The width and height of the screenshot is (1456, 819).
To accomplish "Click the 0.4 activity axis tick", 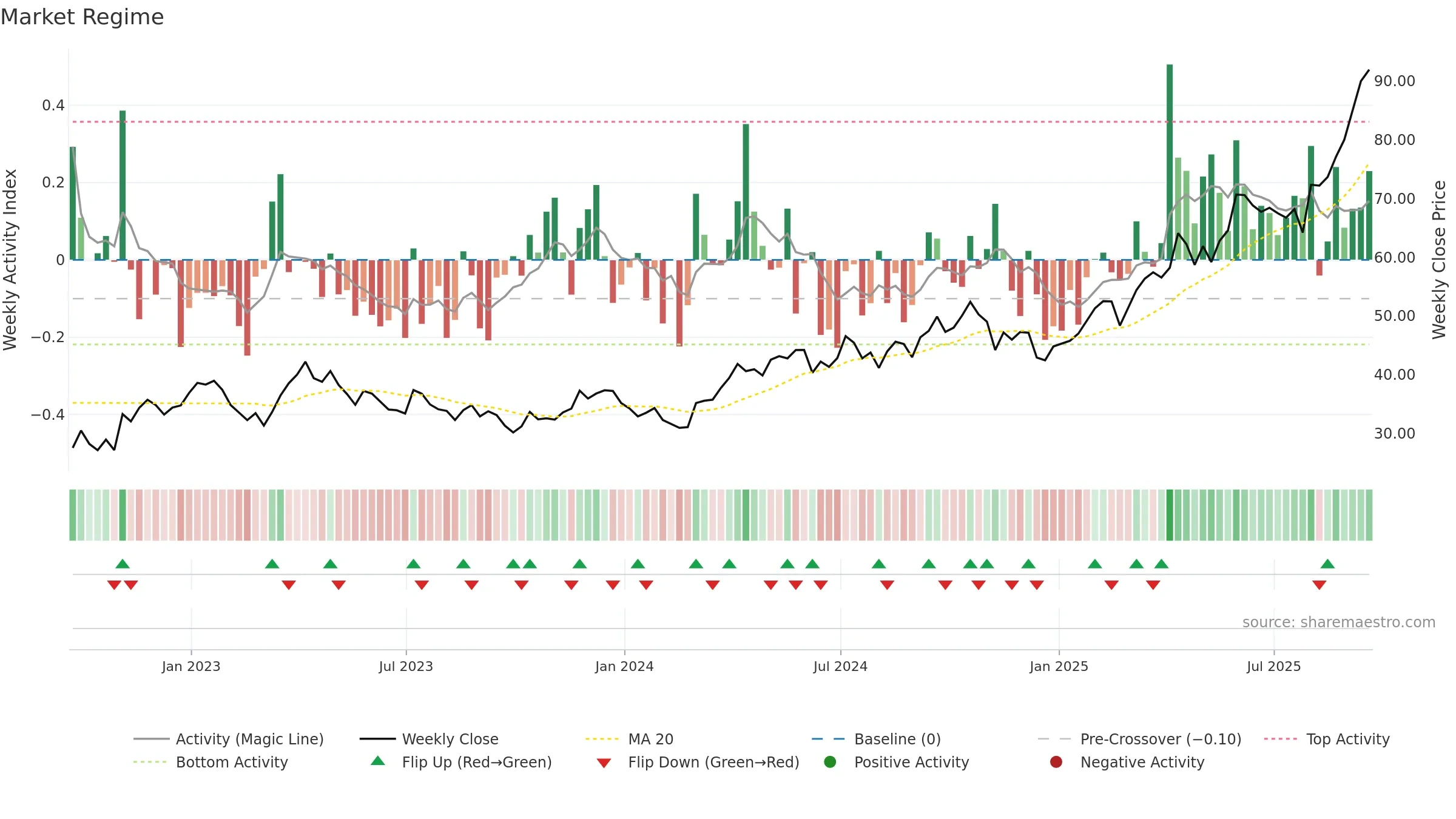I will pyautogui.click(x=53, y=105).
